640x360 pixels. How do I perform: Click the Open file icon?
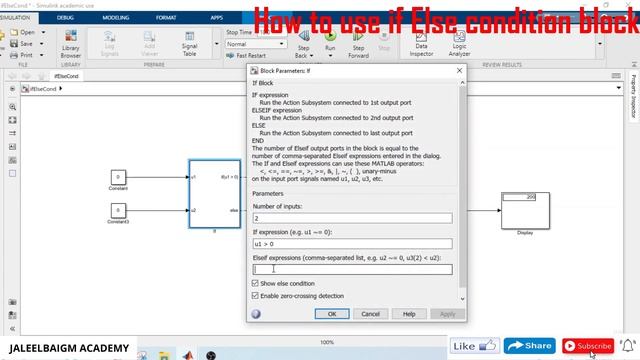(x=14, y=32)
